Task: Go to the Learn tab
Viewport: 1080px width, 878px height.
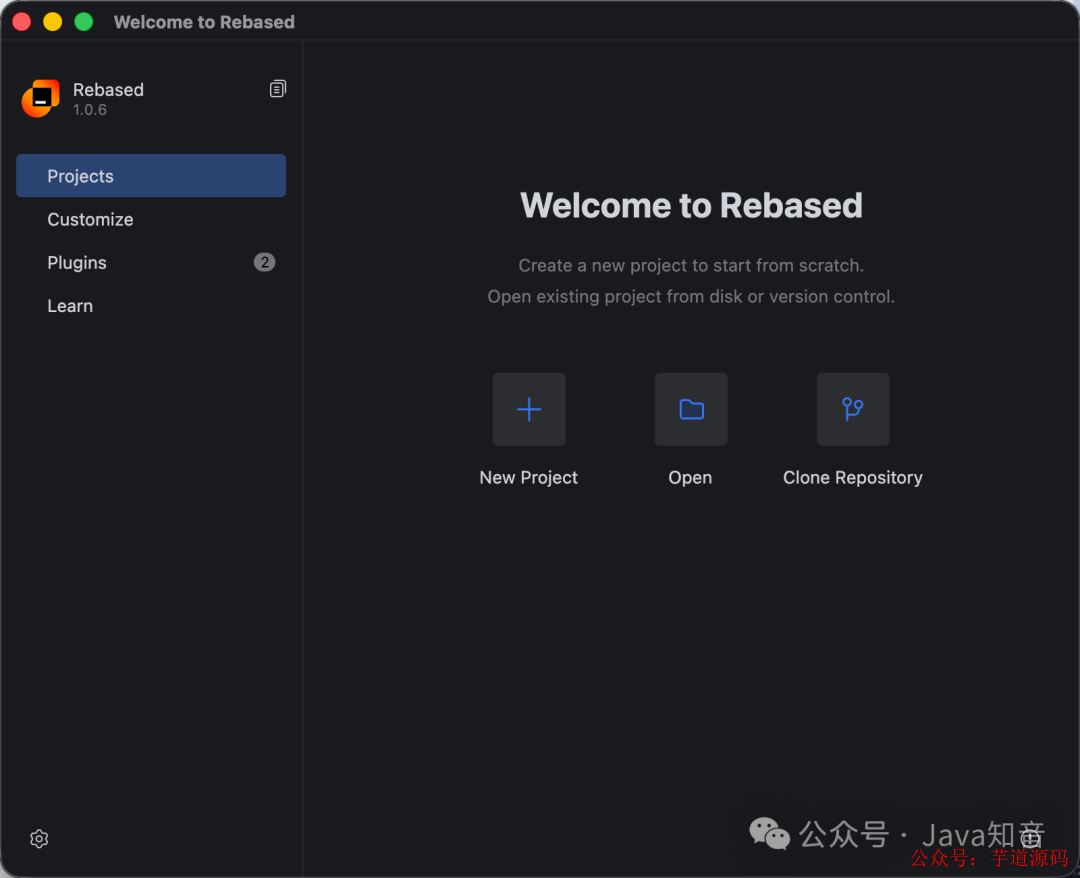Action: (151, 306)
